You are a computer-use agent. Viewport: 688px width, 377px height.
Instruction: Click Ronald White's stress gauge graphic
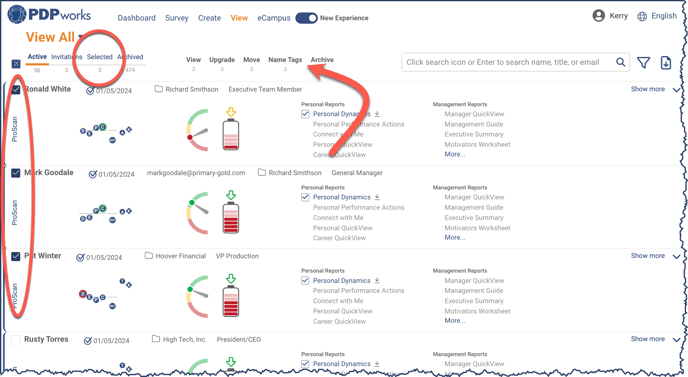click(x=197, y=130)
